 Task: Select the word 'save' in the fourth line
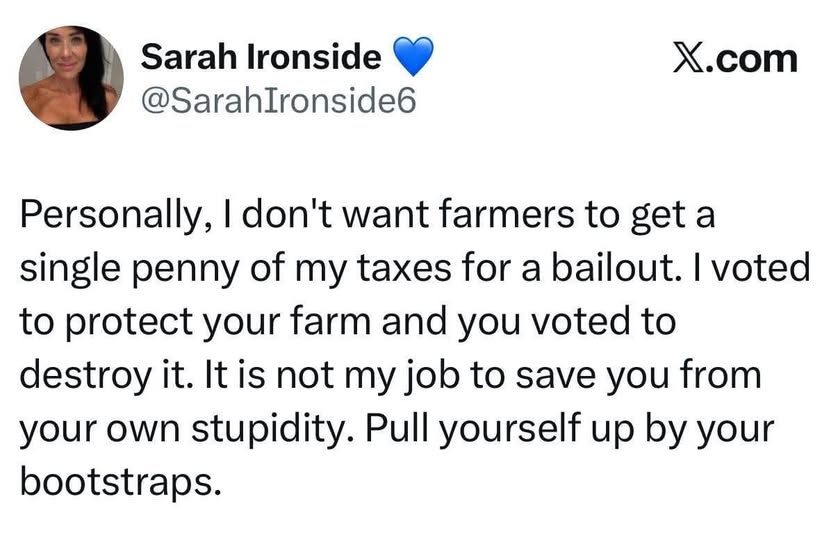(x=555, y=376)
